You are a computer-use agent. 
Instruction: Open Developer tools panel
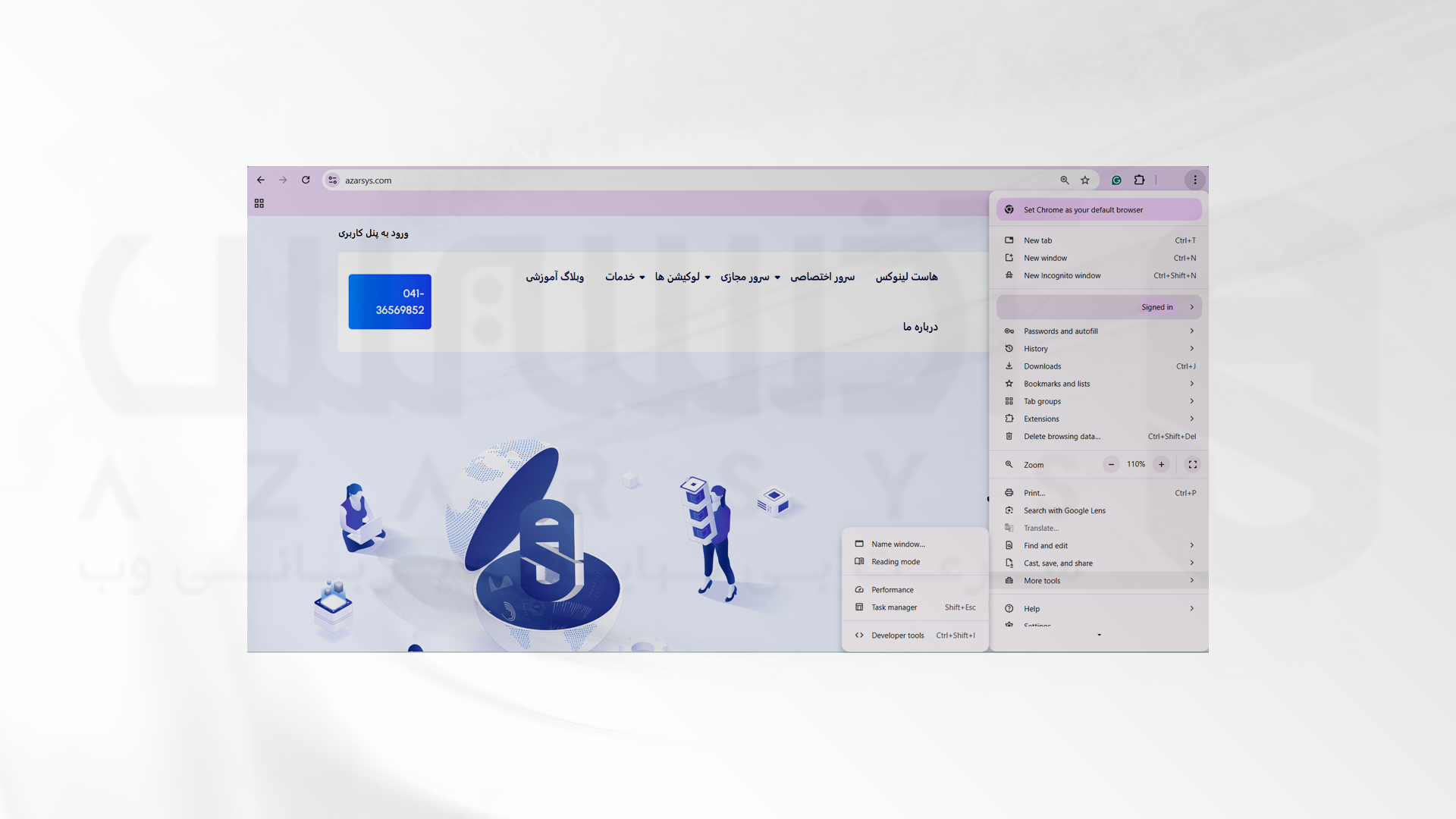tap(897, 635)
